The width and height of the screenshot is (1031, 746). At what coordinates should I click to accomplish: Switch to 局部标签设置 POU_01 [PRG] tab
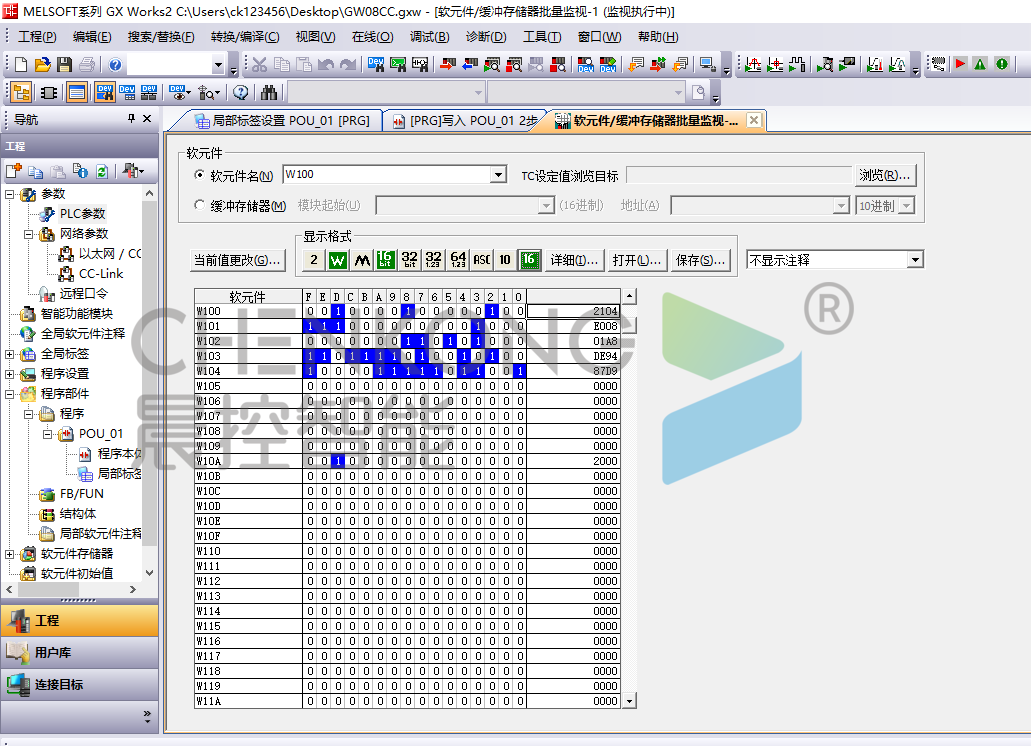(282, 121)
